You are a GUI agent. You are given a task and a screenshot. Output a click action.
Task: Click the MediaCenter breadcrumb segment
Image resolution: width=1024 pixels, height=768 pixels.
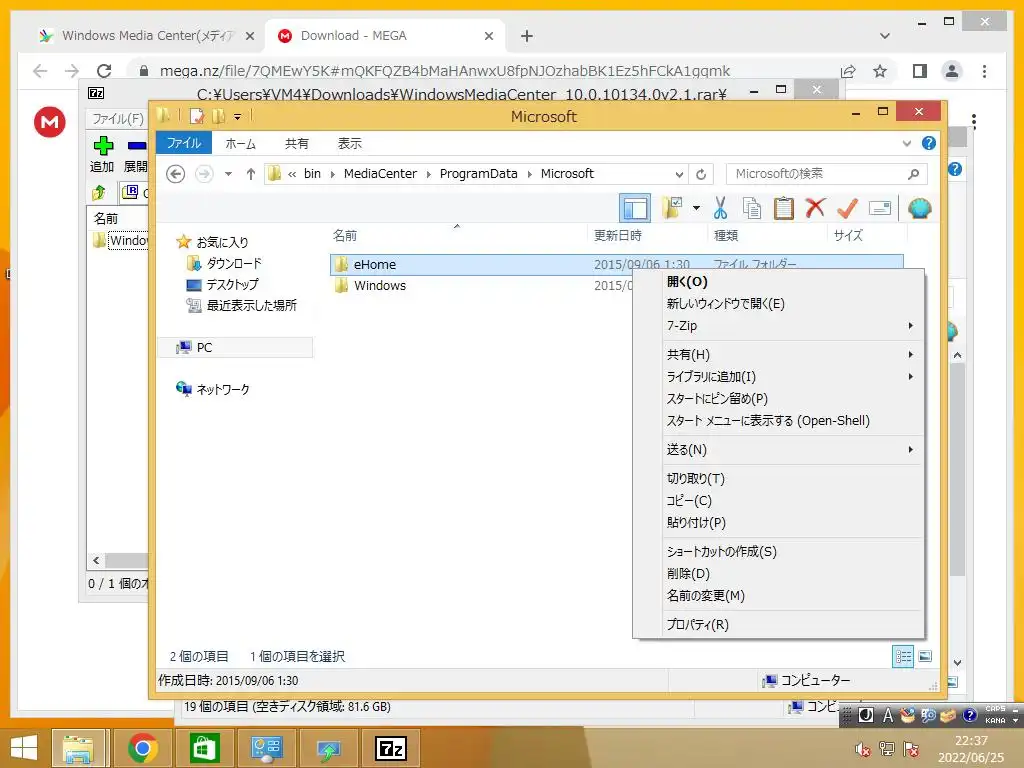coord(380,174)
